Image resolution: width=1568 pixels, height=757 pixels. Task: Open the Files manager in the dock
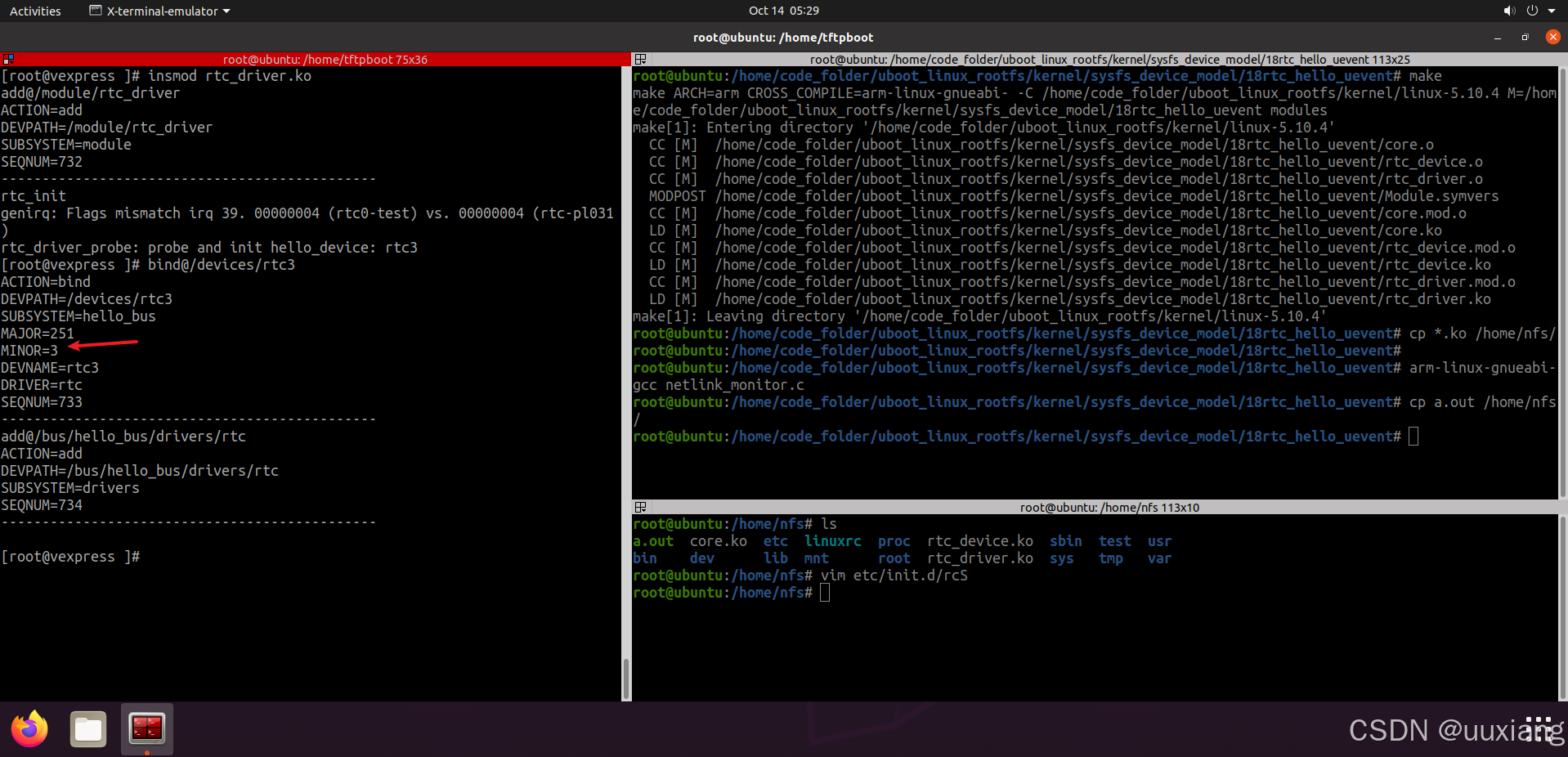(x=88, y=729)
